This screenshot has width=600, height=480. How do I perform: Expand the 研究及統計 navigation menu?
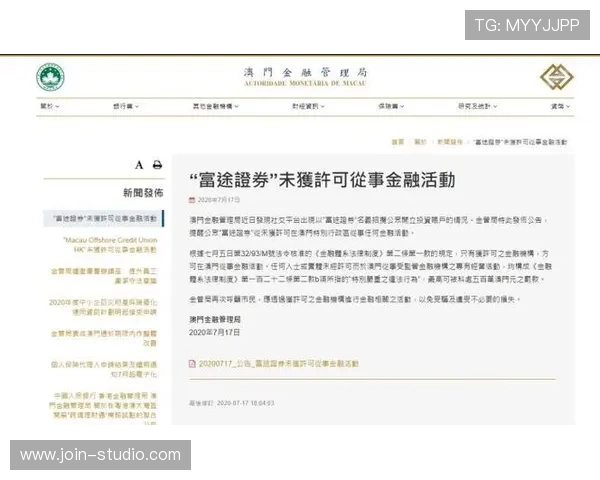(478, 106)
